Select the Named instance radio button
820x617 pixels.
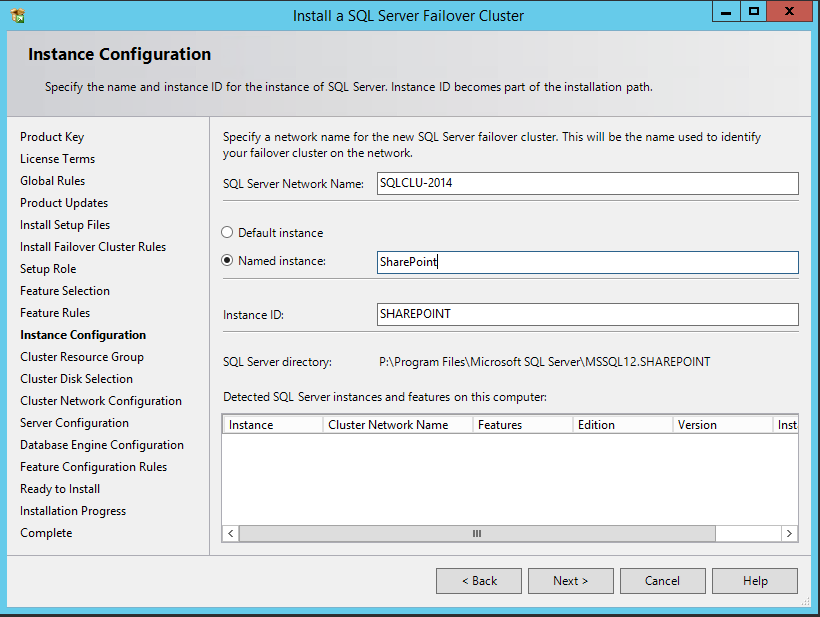tap(227, 260)
